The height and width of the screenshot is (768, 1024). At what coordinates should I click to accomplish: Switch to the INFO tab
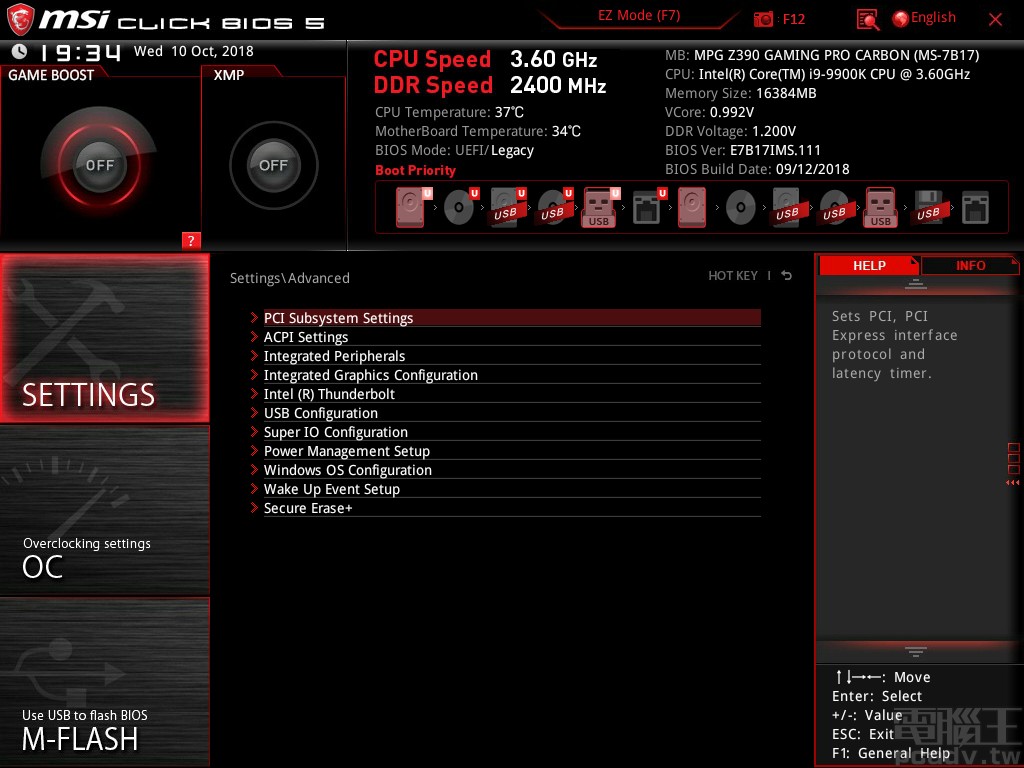point(970,265)
